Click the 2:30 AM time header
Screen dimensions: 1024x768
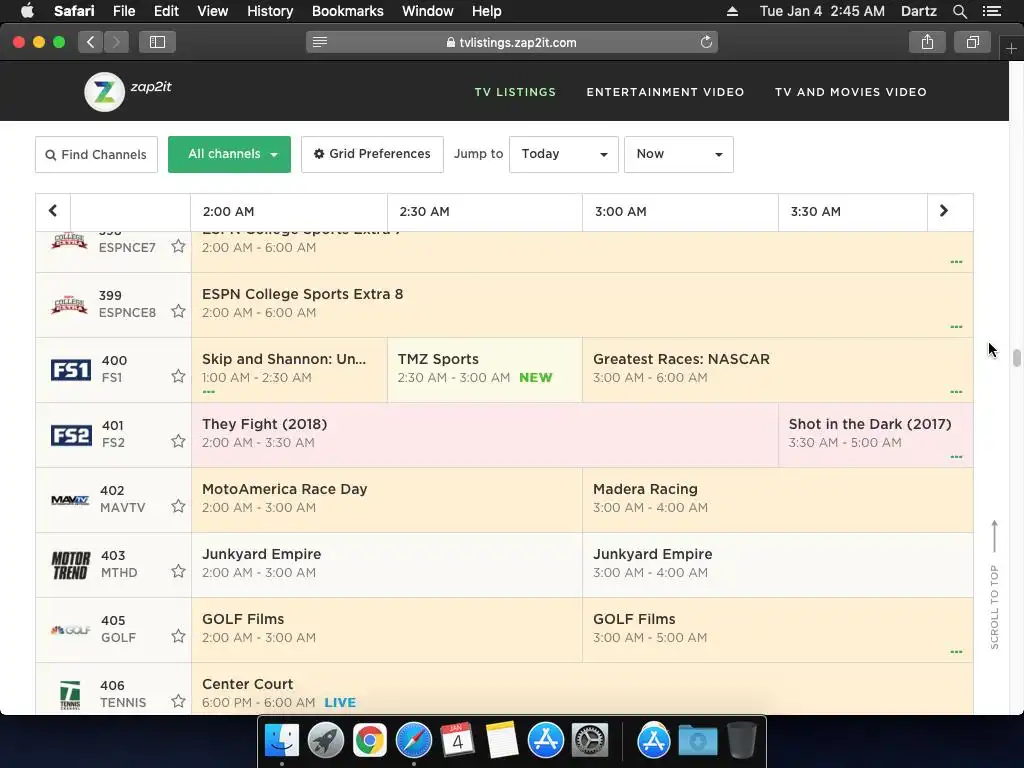(485, 212)
